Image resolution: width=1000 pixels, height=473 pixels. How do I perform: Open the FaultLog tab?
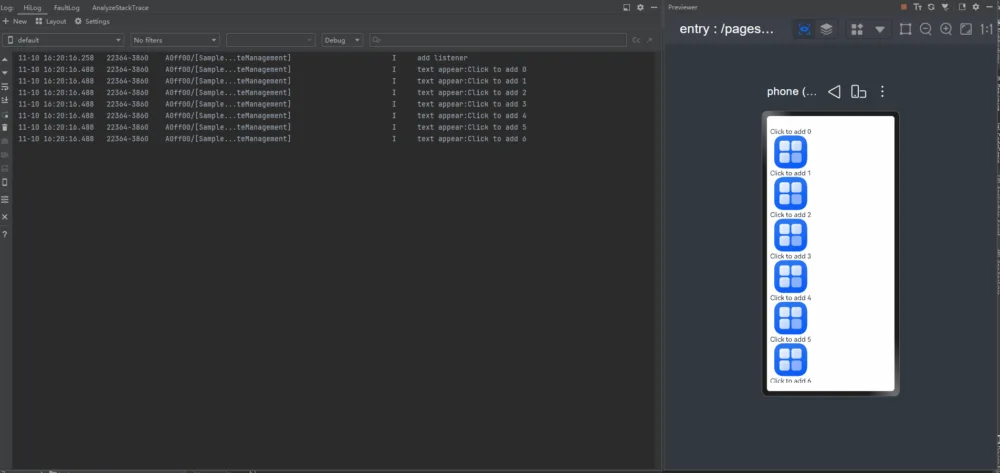67,8
